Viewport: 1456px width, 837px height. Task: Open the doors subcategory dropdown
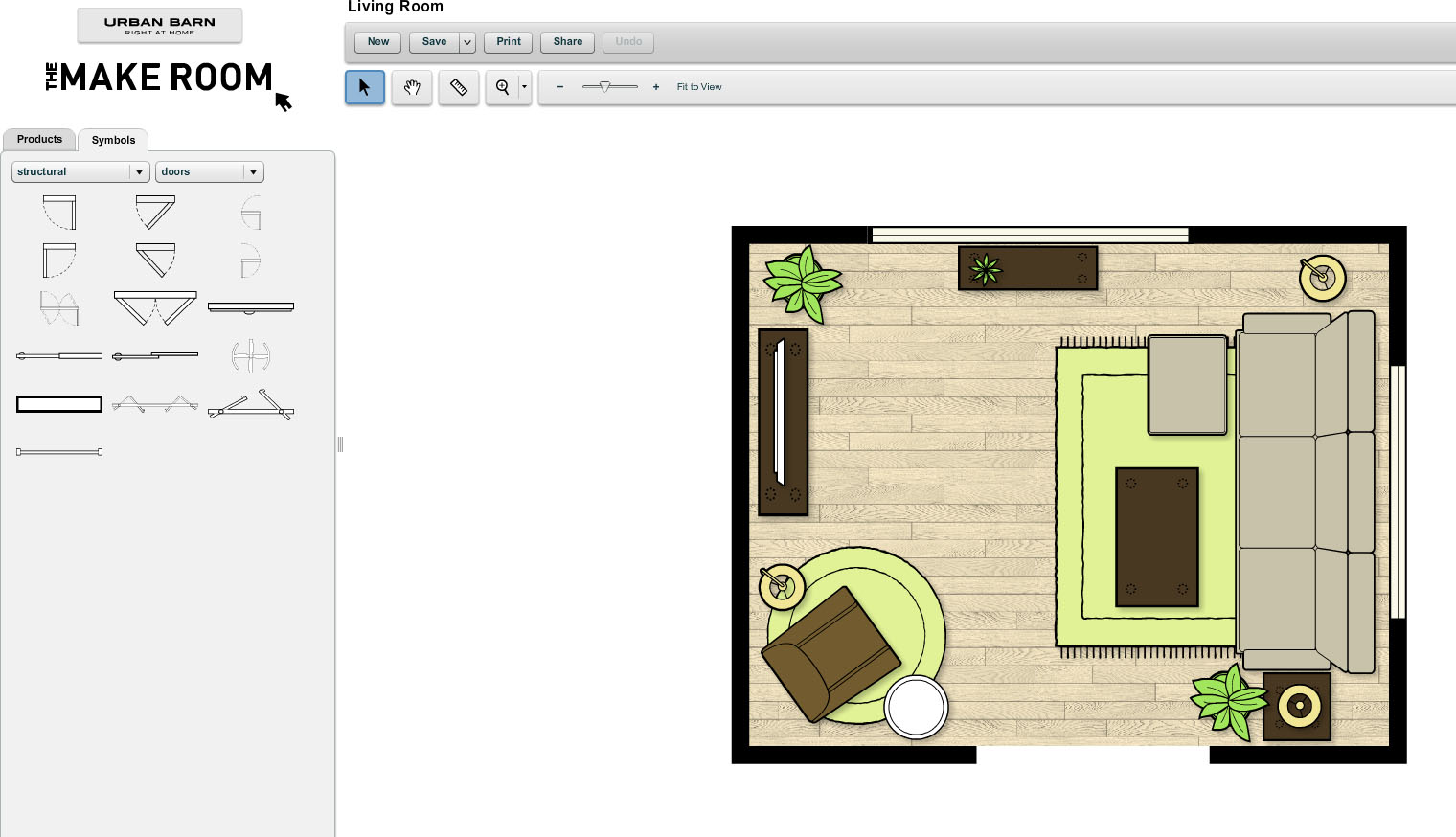(x=209, y=172)
